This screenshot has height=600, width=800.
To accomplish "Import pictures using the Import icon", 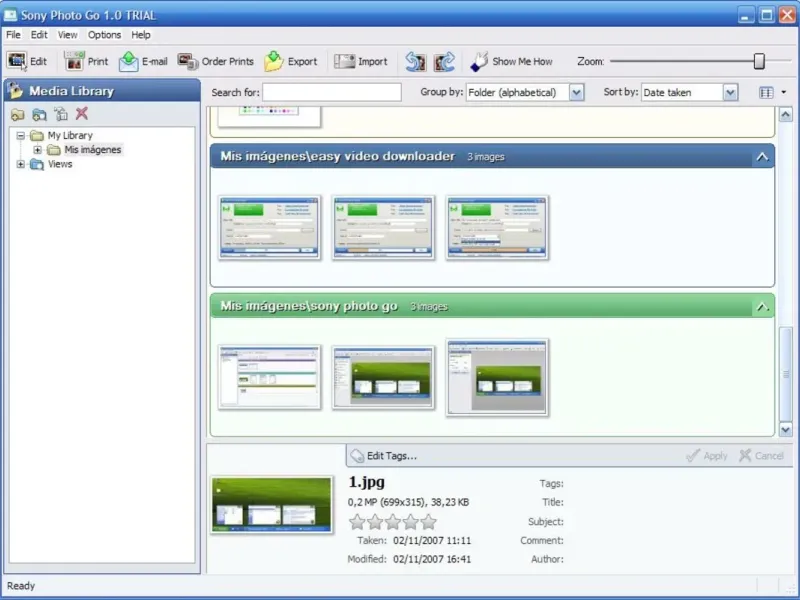I will coord(344,61).
